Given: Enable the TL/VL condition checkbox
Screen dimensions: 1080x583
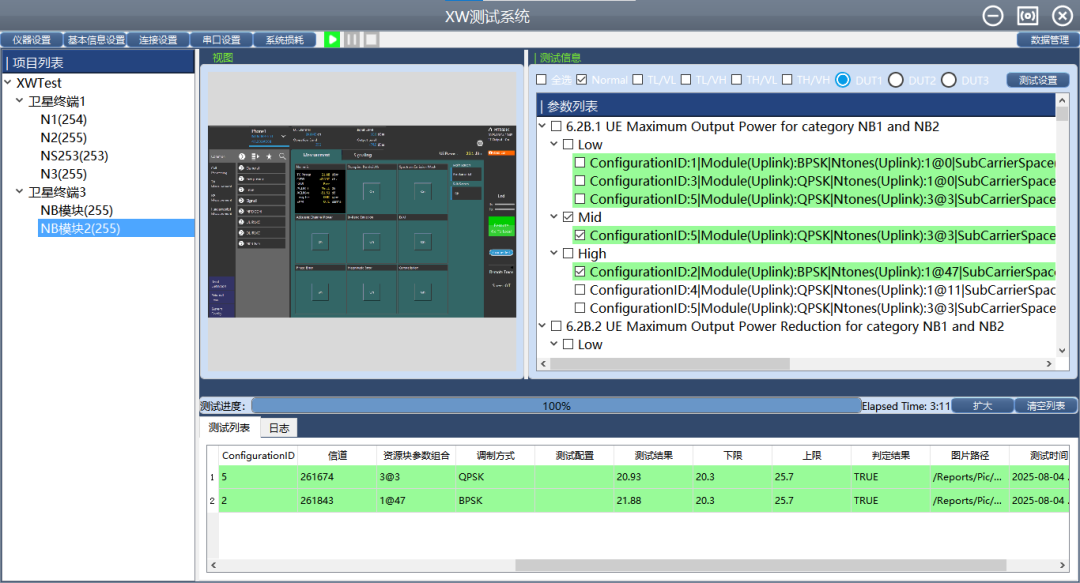Looking at the screenshot, I should [638, 80].
